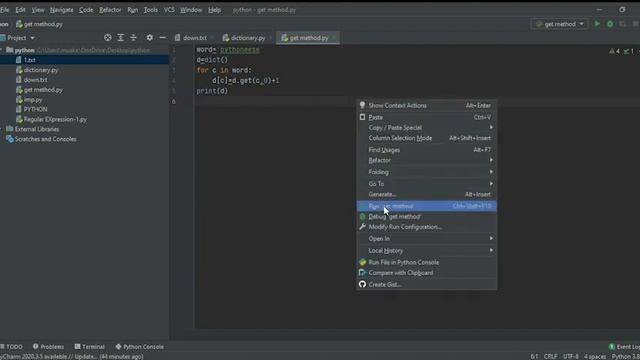Expand the Local History submenu
Viewport: 640px width, 360px height.
coord(427,251)
